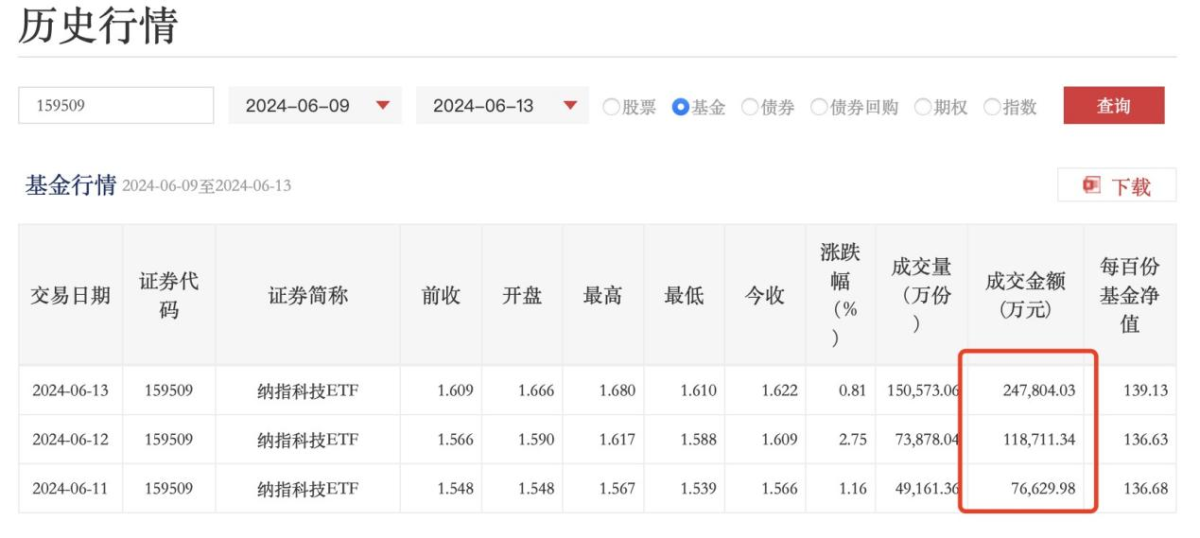
Task: Click the turnover value 118,711.34
Action: (1039, 440)
